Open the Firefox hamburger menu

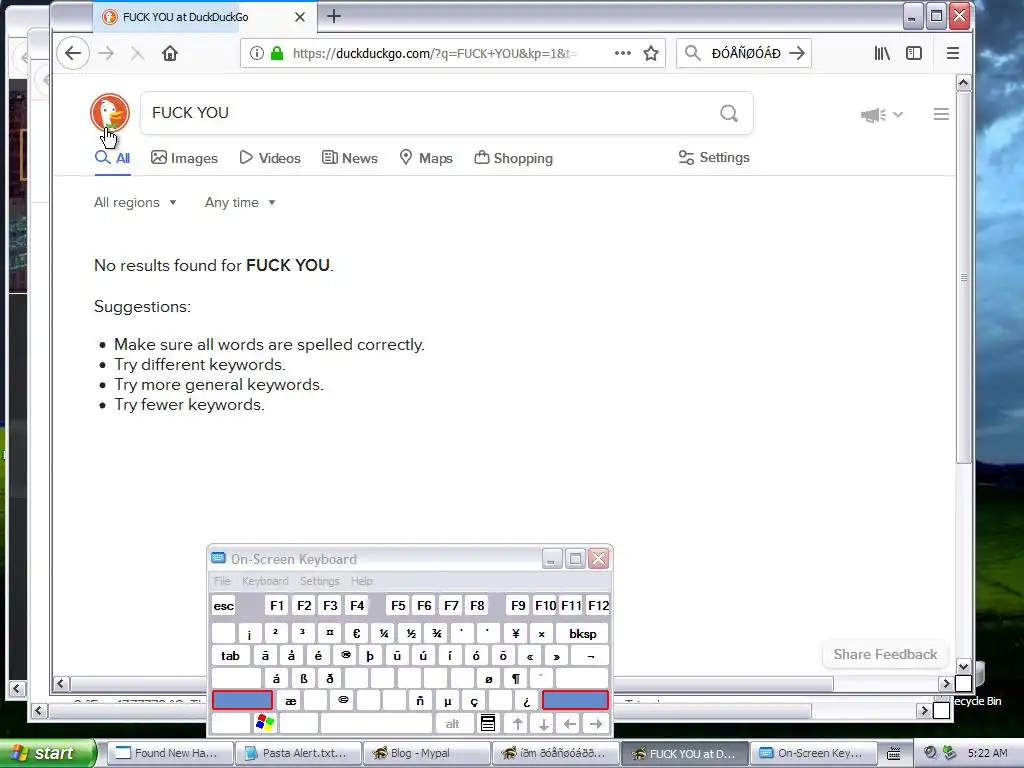click(x=953, y=54)
